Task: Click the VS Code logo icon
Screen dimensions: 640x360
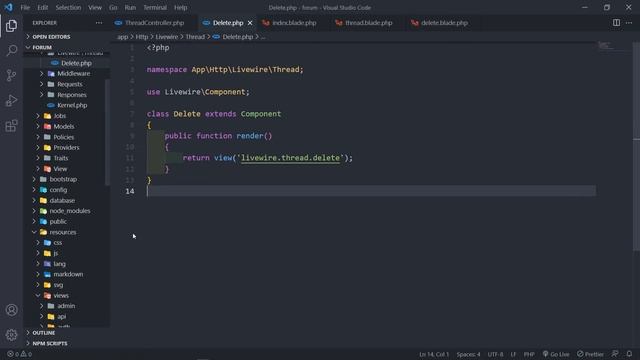Action: tap(8, 7)
